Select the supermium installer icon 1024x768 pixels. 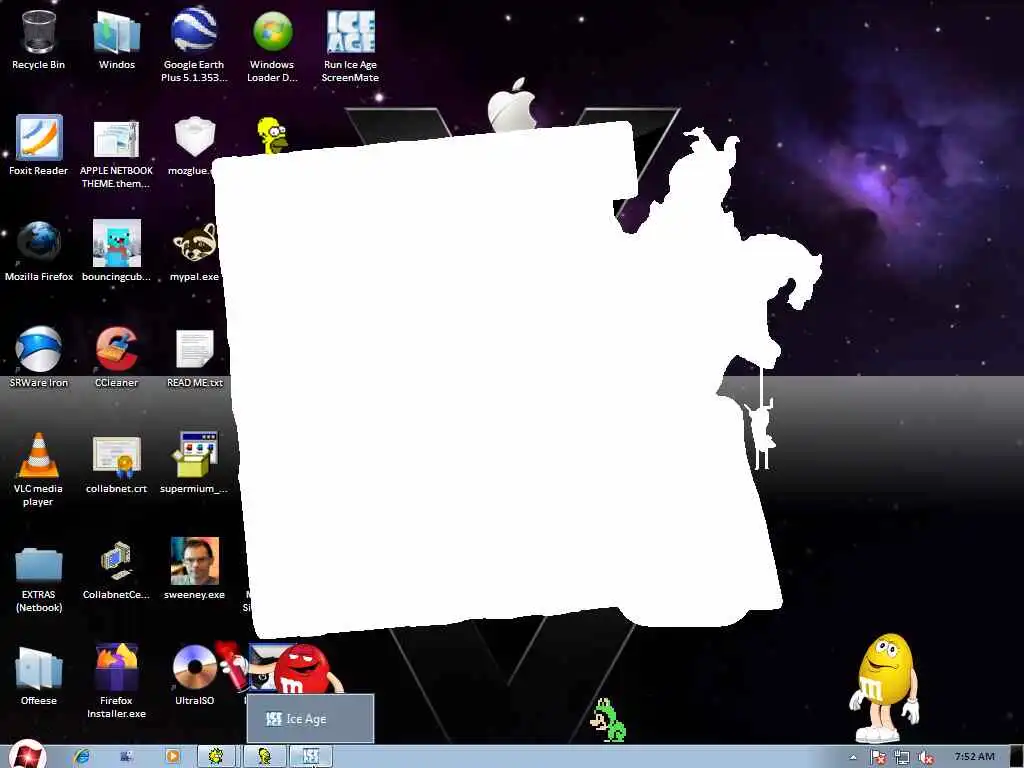(x=194, y=464)
